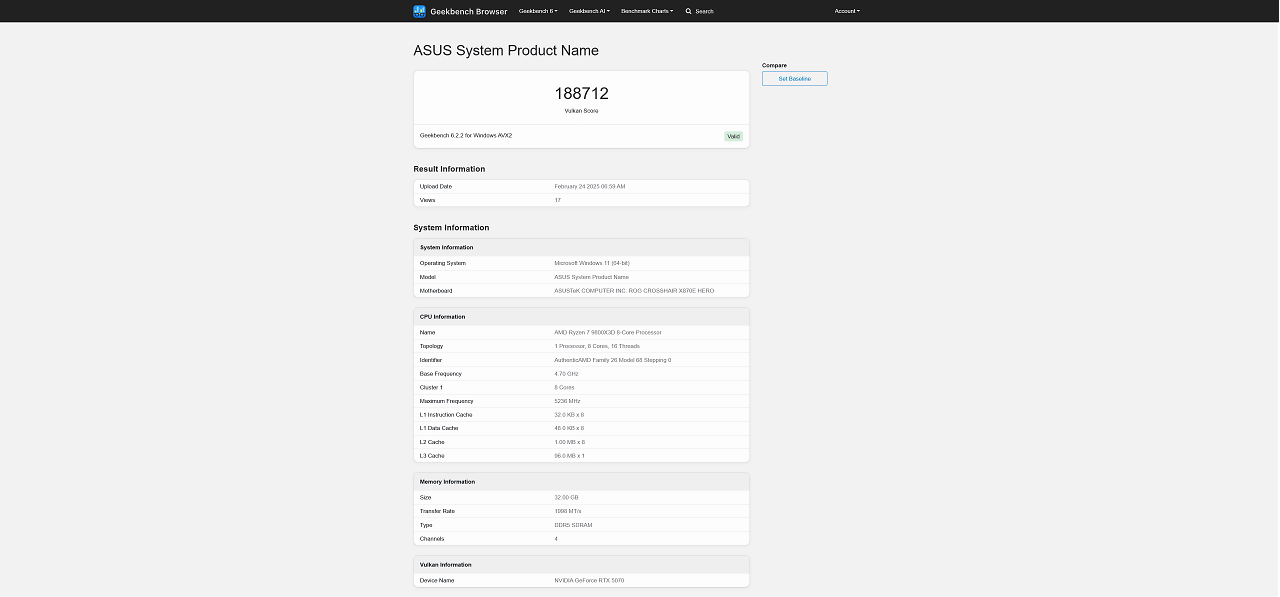The width and height of the screenshot is (1280, 597).
Task: Click the AuthenticAMD Family 26 identifier value
Action: click(x=613, y=360)
